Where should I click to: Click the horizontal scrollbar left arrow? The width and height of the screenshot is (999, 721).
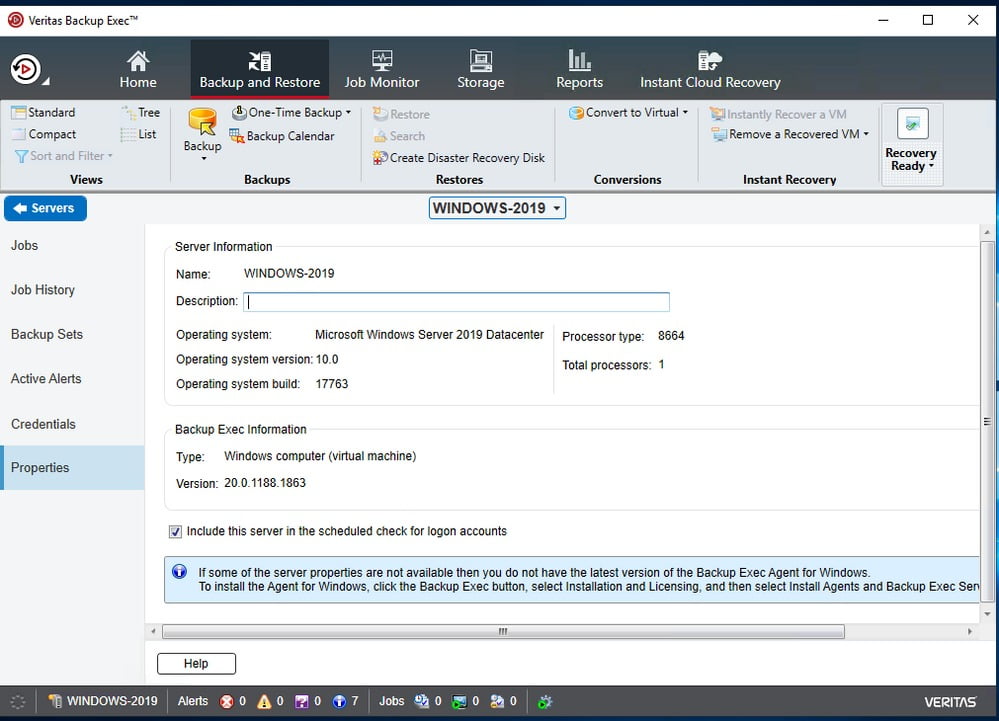click(x=153, y=632)
